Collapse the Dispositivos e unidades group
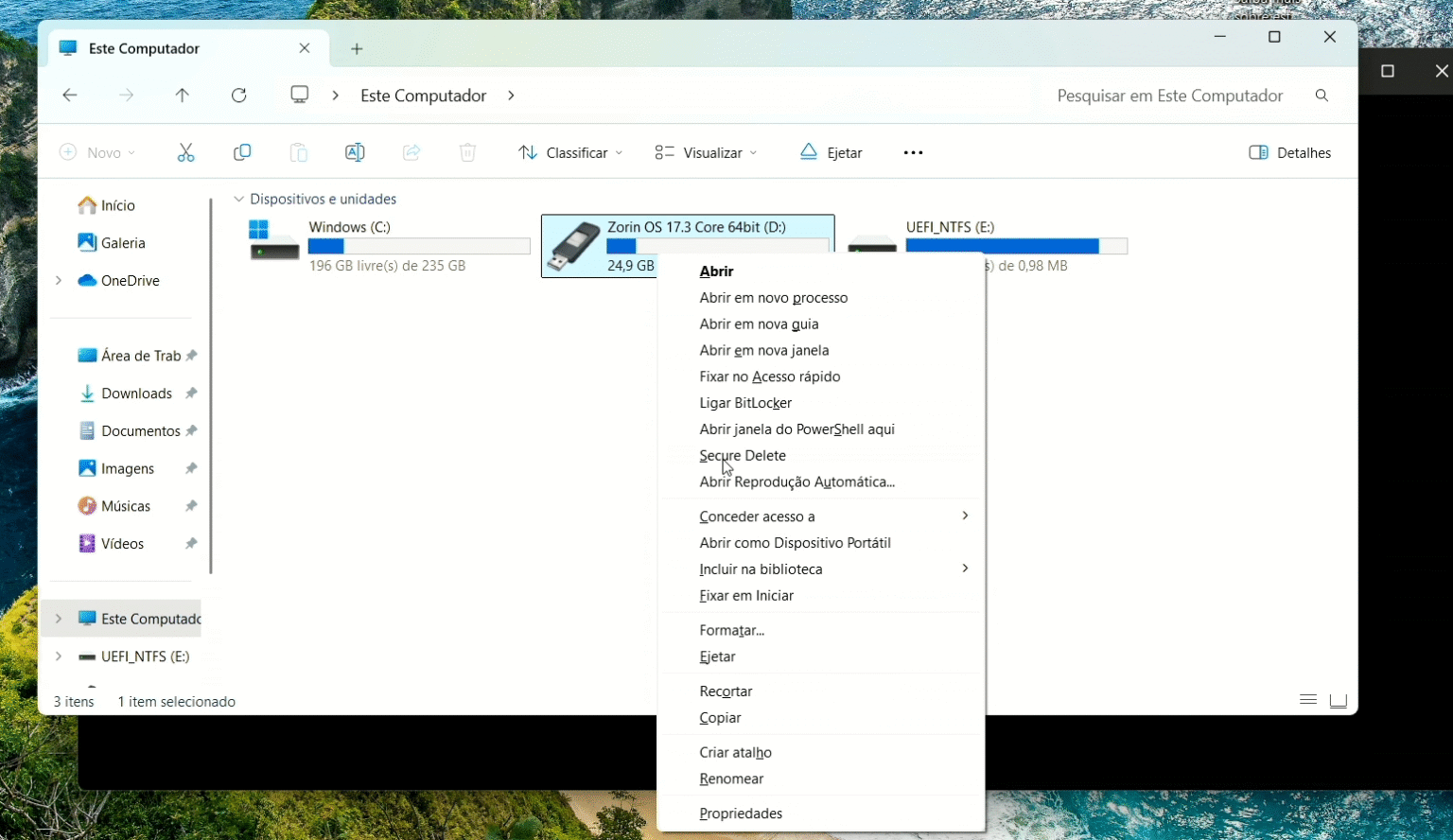This screenshot has width=1453, height=840. (x=239, y=200)
